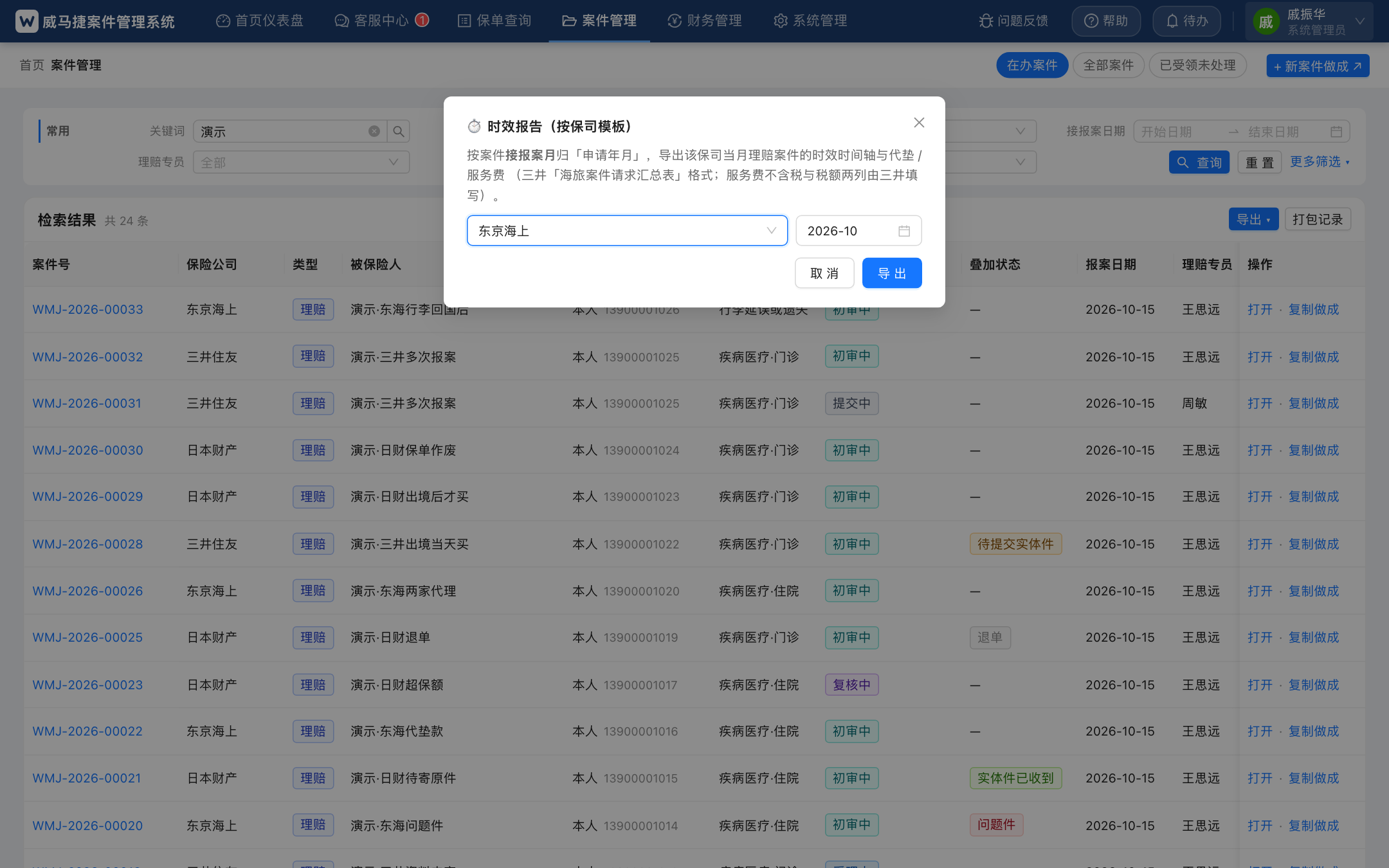The height and width of the screenshot is (868, 1389).
Task: Open the 待办 notifications bell
Action: pos(1186,21)
